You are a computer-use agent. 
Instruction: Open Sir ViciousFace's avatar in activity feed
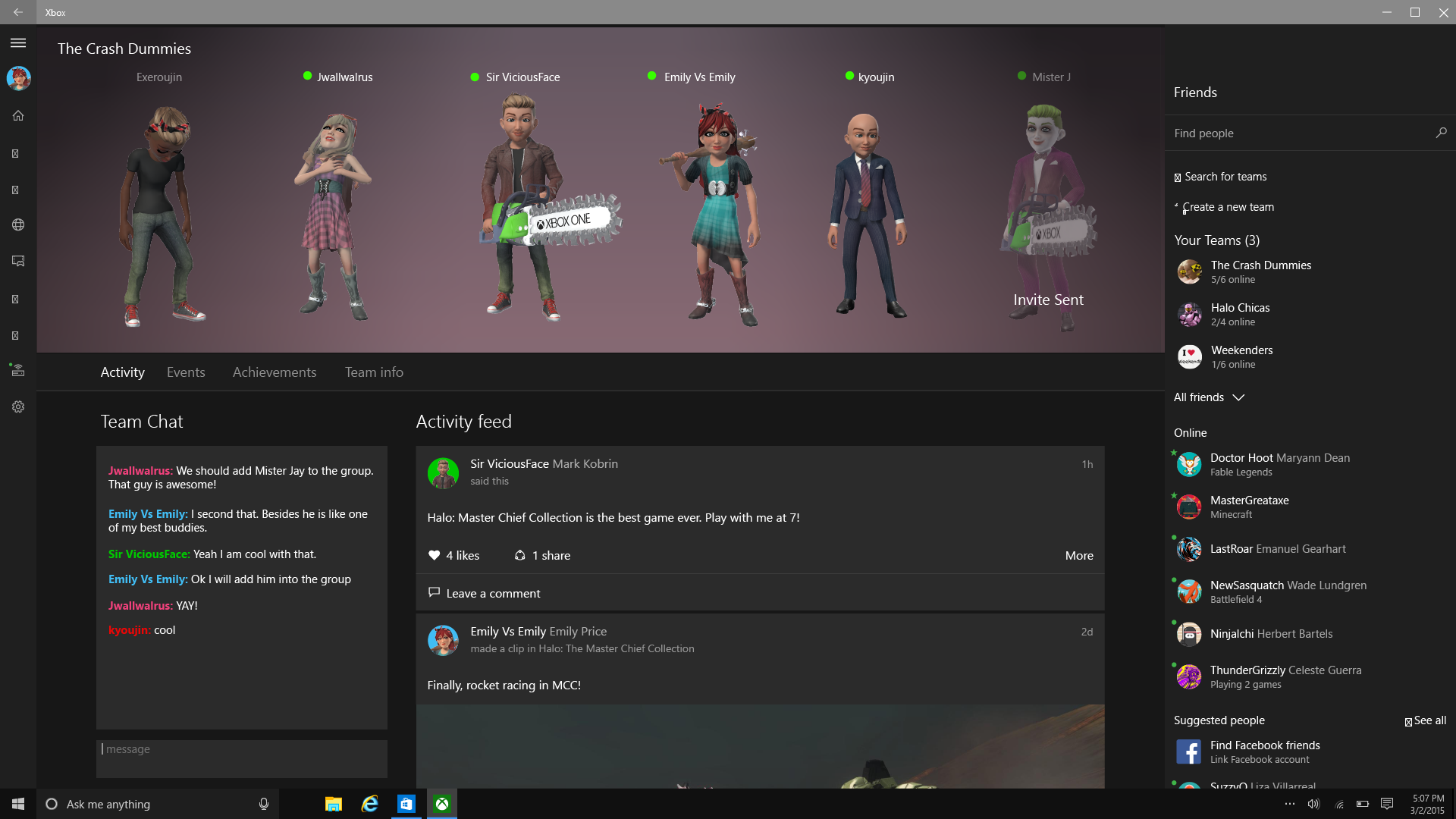click(443, 473)
